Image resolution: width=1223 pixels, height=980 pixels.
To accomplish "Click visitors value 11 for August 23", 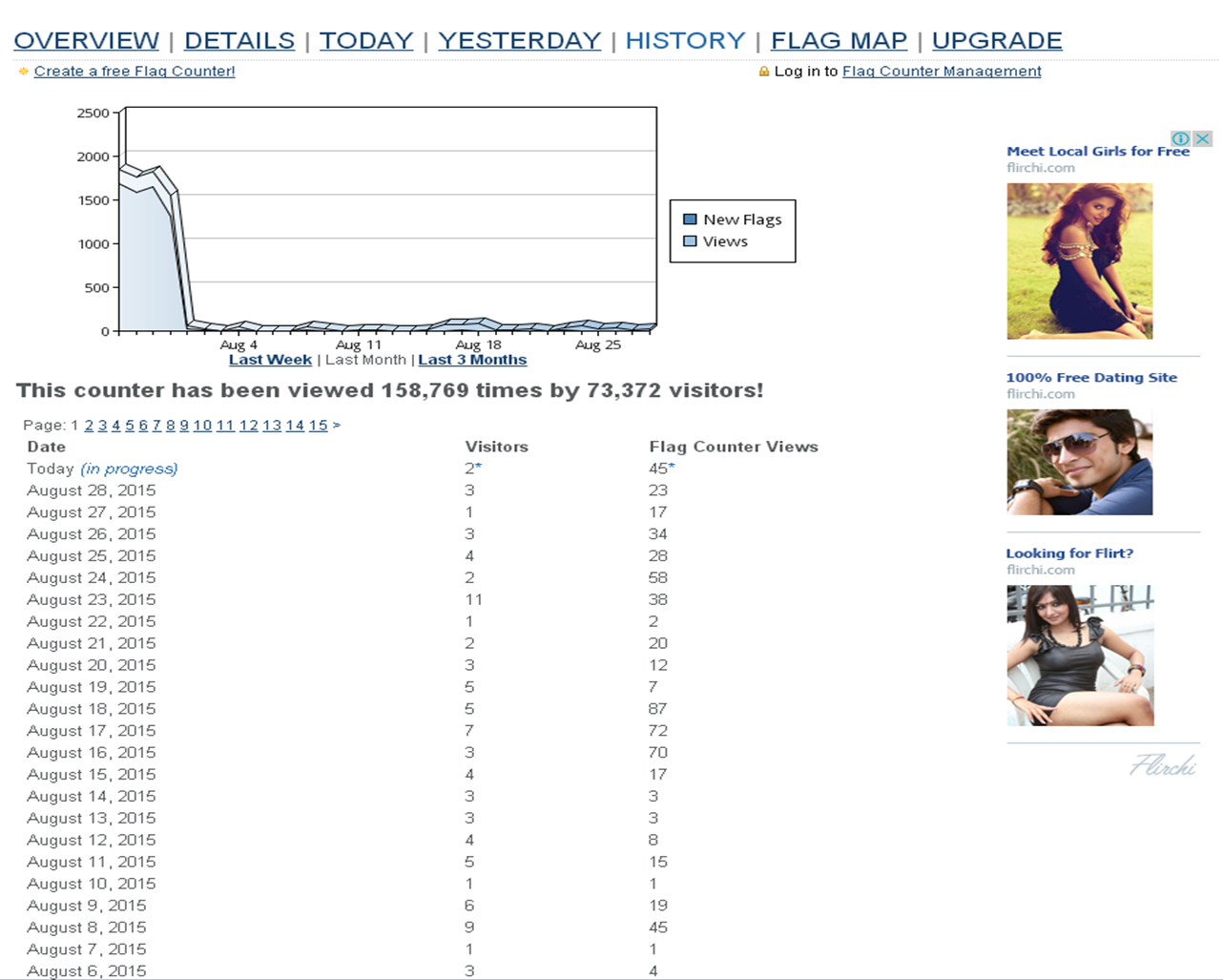I will coord(473,600).
